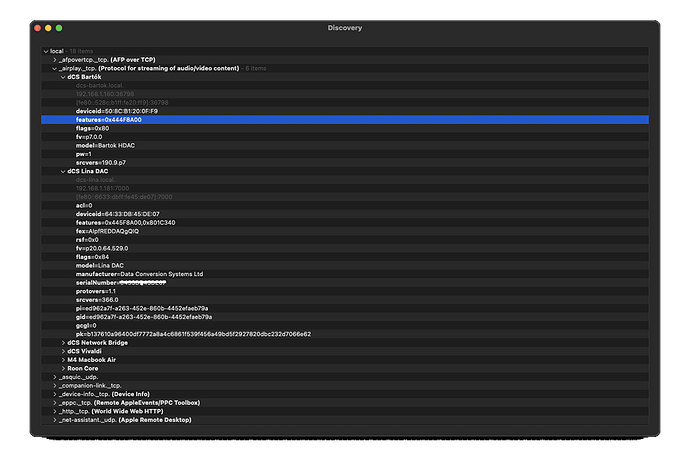This screenshot has height=475, width=690.
Task: Select the deviceid=64:33:DB:45:DE:07 row
Action: click(x=345, y=214)
